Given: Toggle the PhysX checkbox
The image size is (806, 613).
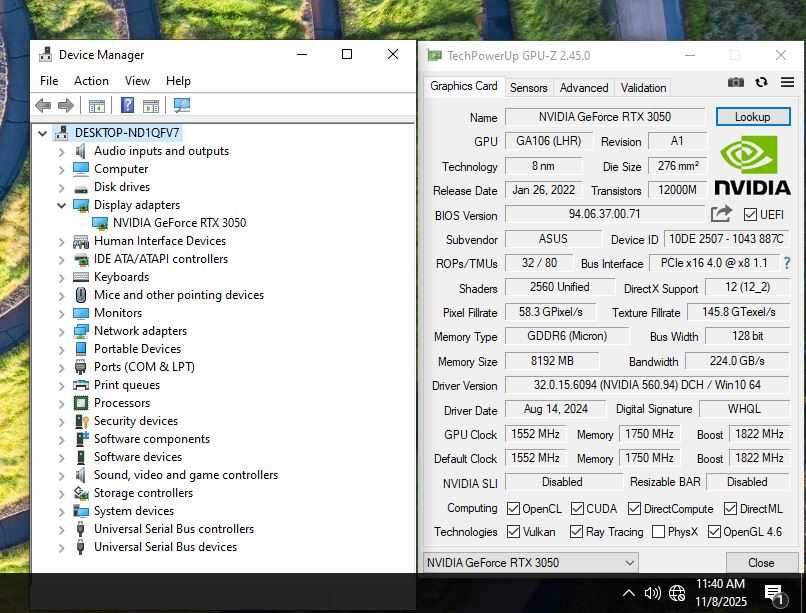Looking at the screenshot, I should coord(658,531).
